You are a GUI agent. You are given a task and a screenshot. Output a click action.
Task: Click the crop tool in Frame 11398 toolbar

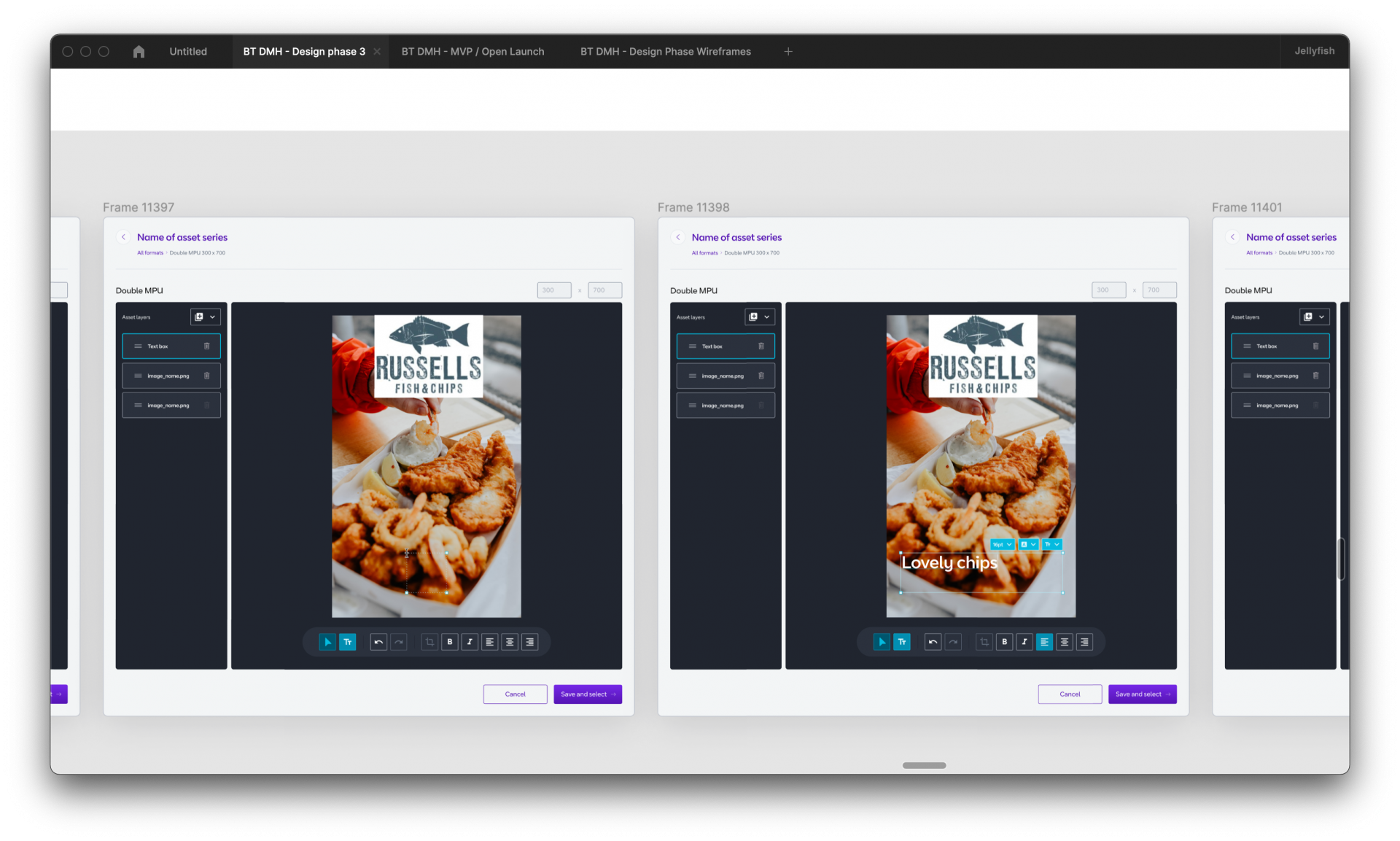984,642
